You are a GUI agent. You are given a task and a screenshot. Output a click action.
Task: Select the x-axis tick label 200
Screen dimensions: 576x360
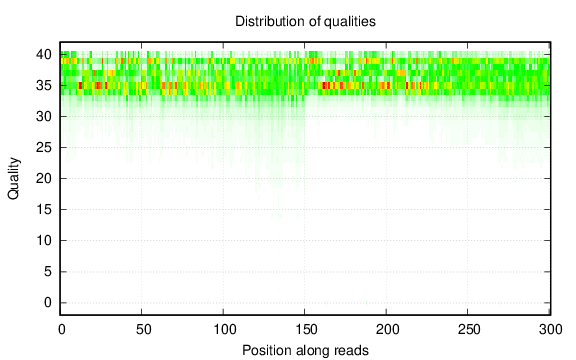click(x=388, y=330)
